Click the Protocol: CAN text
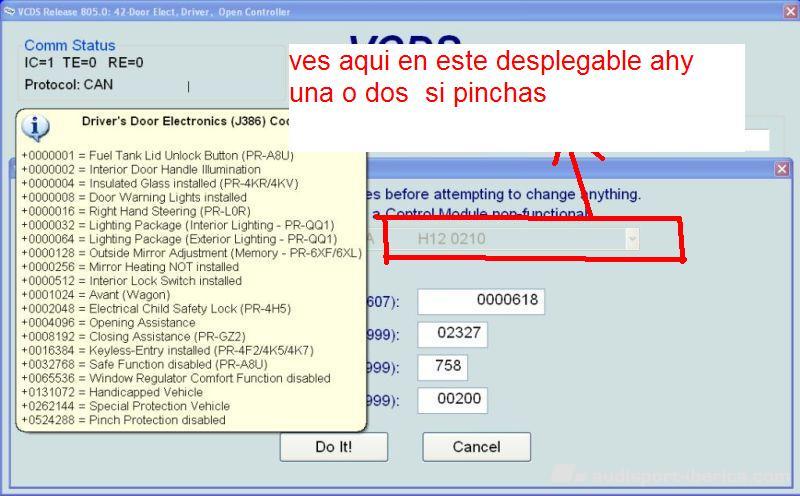 (x=69, y=84)
